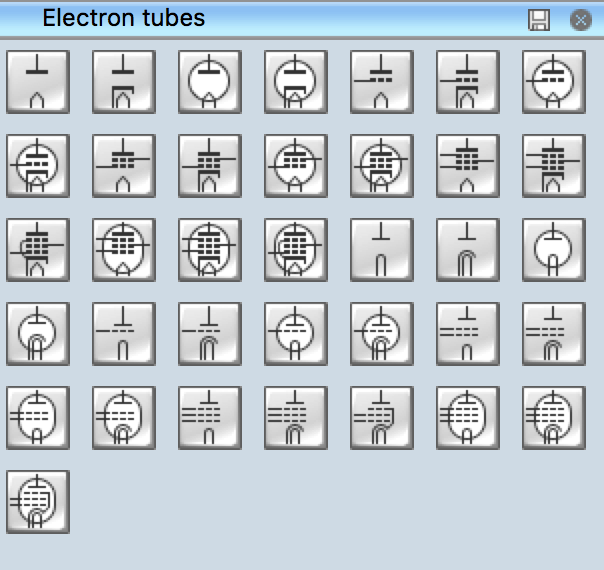Select thin-line enveloped pentode with suppressor looped to cathode
604x570 pixels.
38,501
